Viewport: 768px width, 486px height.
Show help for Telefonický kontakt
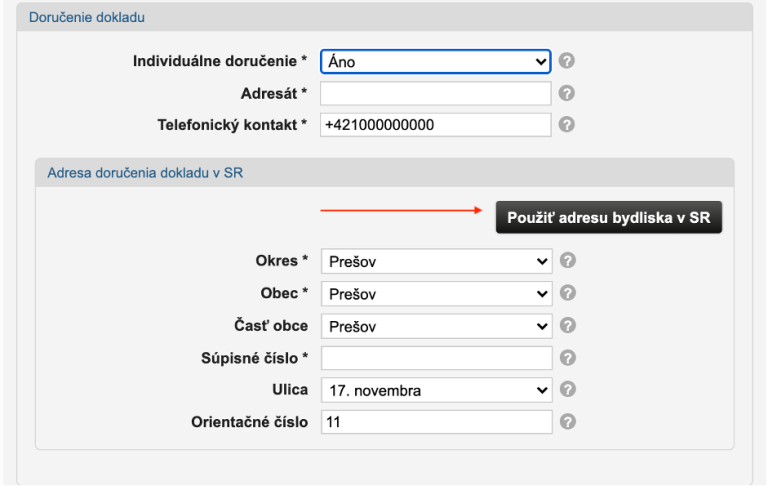click(567, 124)
